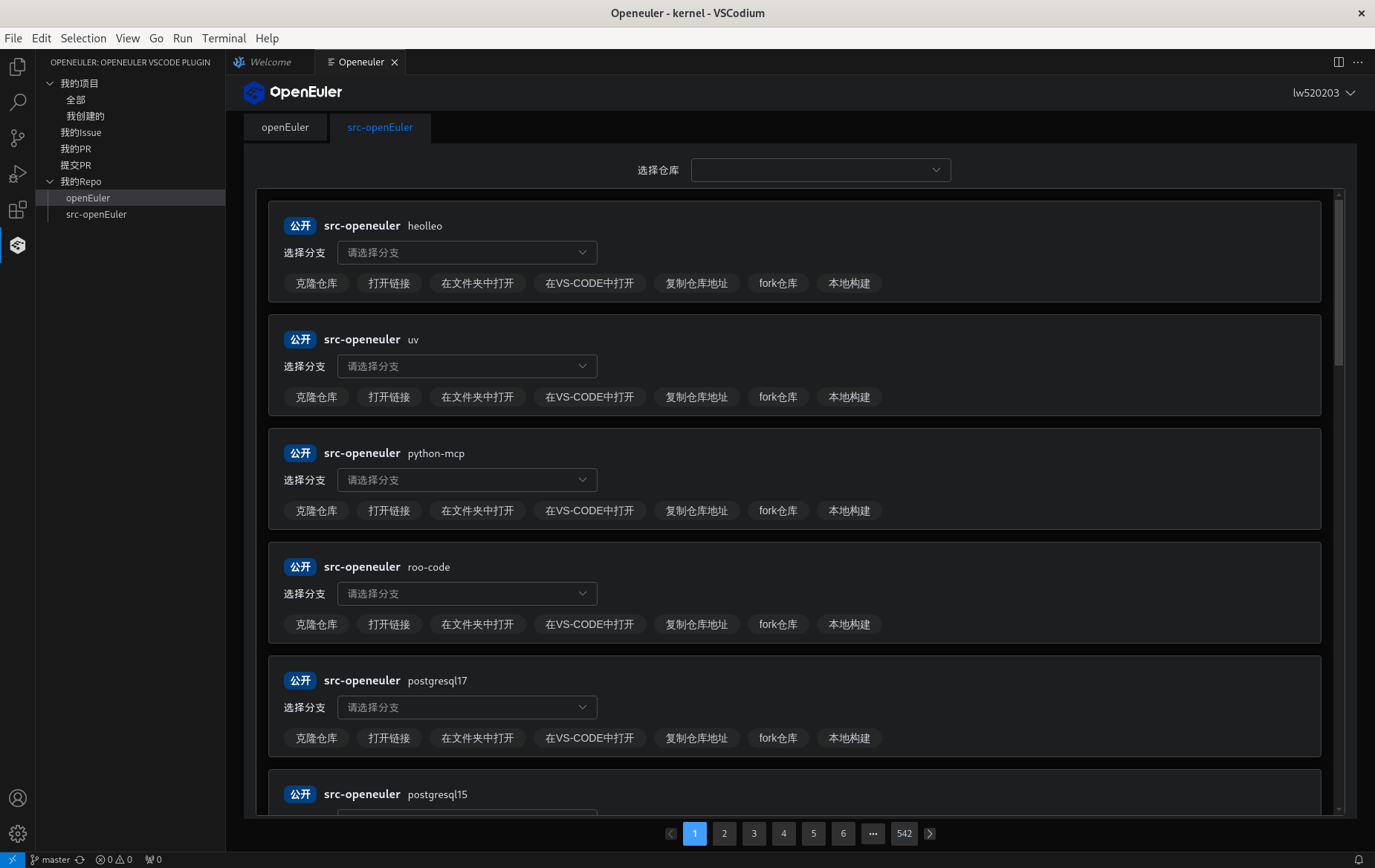Open the Extensions view icon
Image resolution: width=1375 pixels, height=868 pixels.
pos(18,210)
